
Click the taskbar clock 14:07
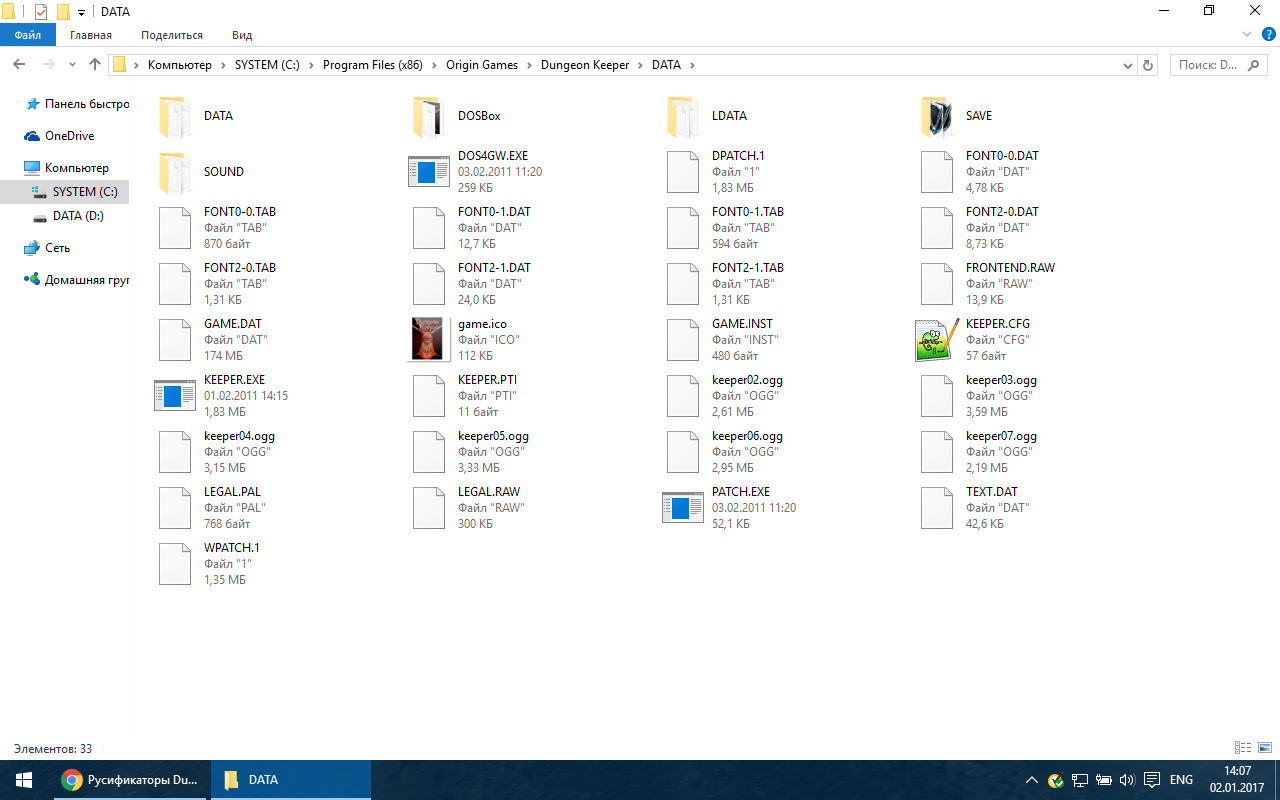tap(1237, 771)
